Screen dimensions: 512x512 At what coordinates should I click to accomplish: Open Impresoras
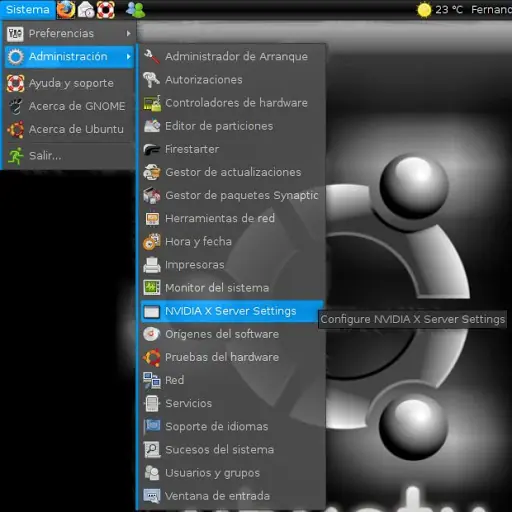click(232, 265)
